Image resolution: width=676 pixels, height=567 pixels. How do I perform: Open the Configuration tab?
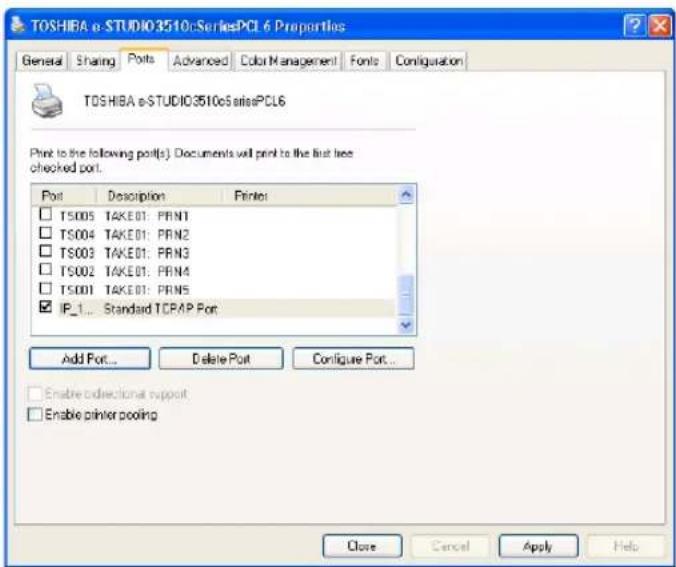point(429,61)
